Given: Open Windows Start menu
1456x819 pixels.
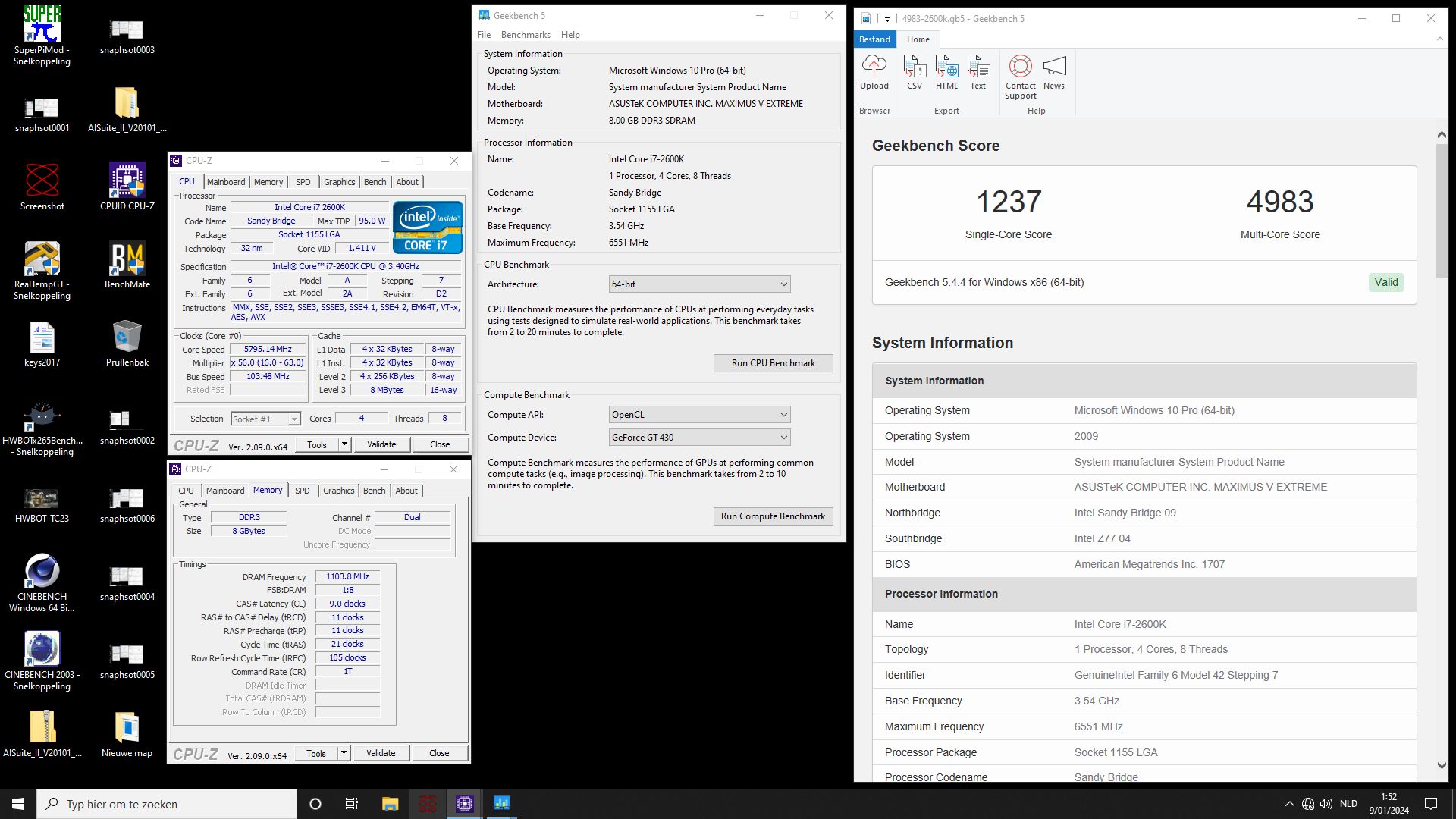Looking at the screenshot, I should pos(18,804).
